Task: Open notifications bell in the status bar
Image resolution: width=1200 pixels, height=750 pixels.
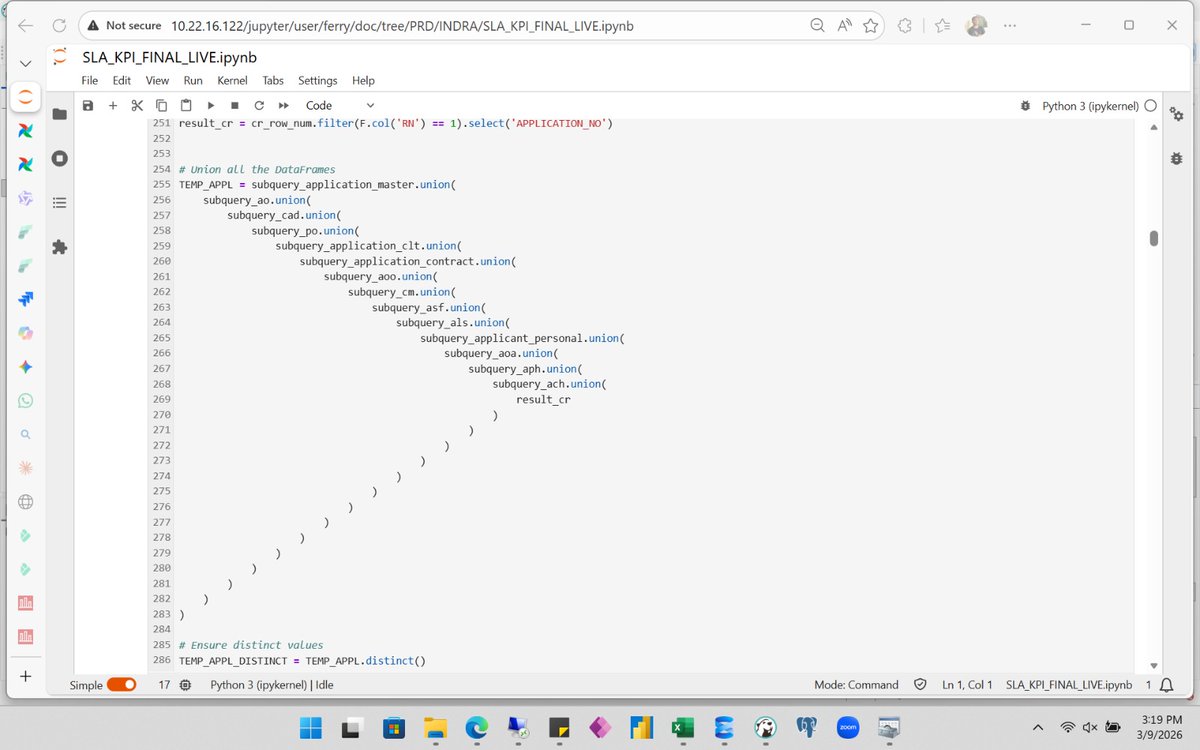Action: pyautogui.click(x=1166, y=685)
